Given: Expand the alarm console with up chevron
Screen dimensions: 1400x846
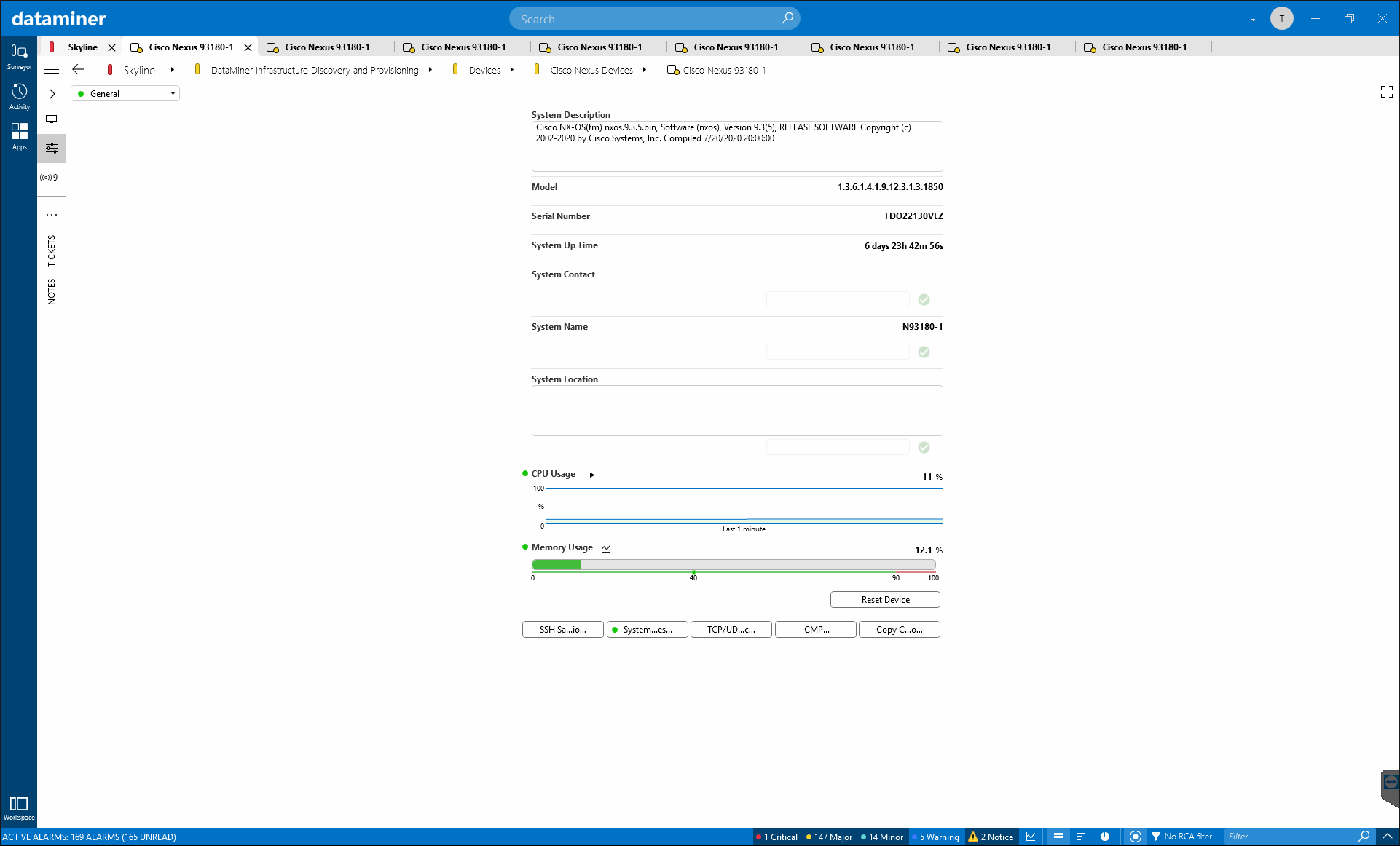Looking at the screenshot, I should 1388,837.
